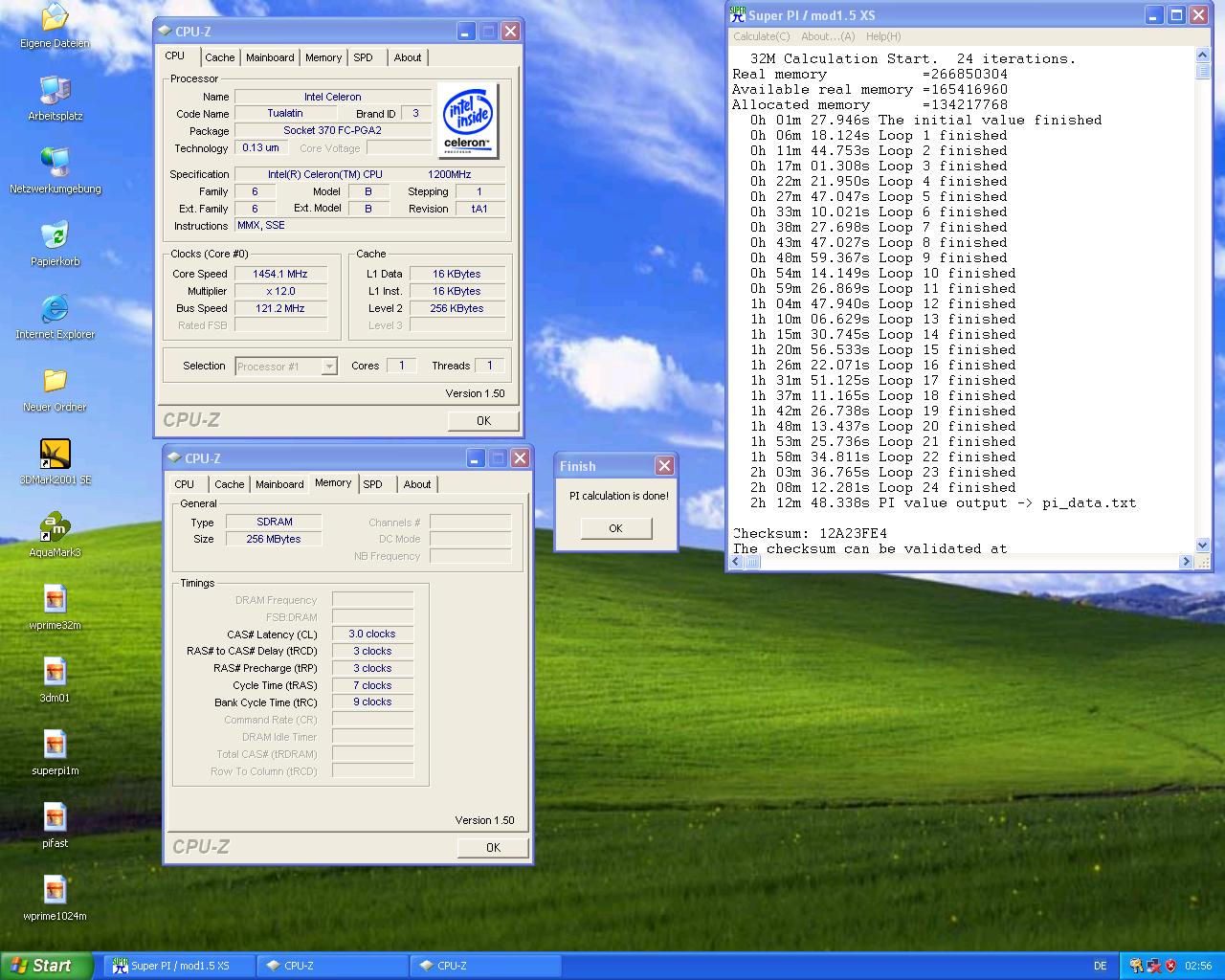Click security alert tray icon

pos(1169,966)
